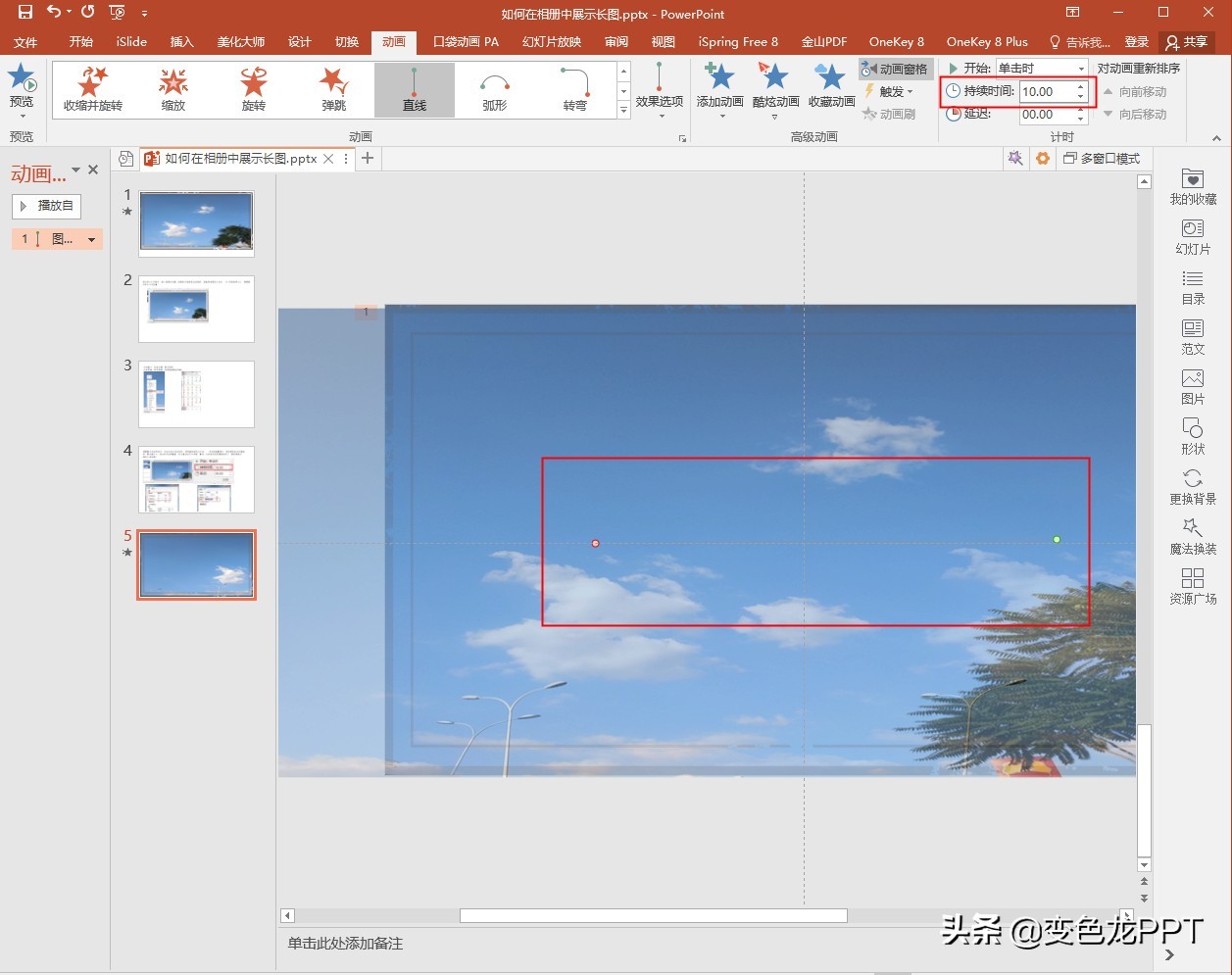Open 形状 shapes in right sidebar

1193,437
